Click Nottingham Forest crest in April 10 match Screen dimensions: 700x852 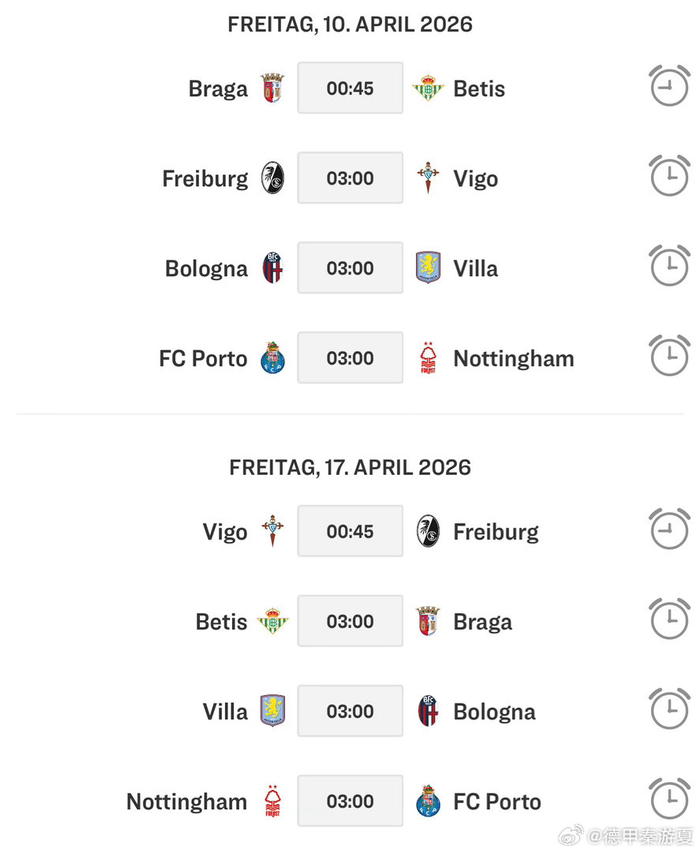point(428,358)
